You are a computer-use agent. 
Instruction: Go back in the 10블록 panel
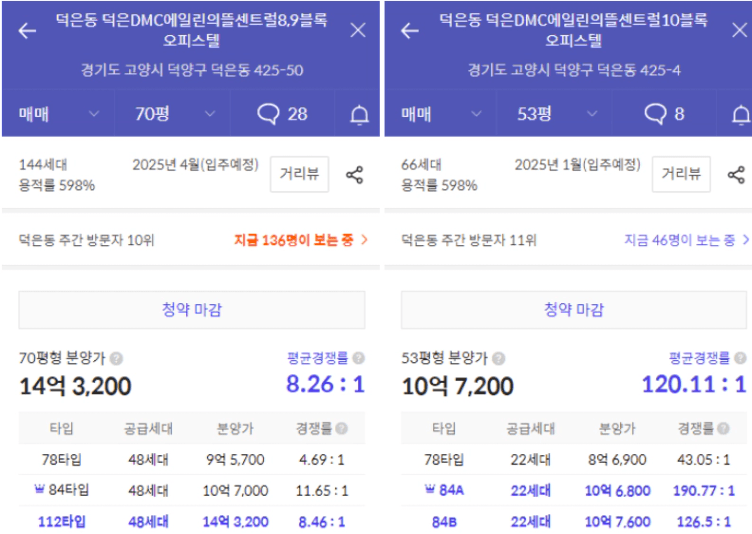pyautogui.click(x=410, y=31)
